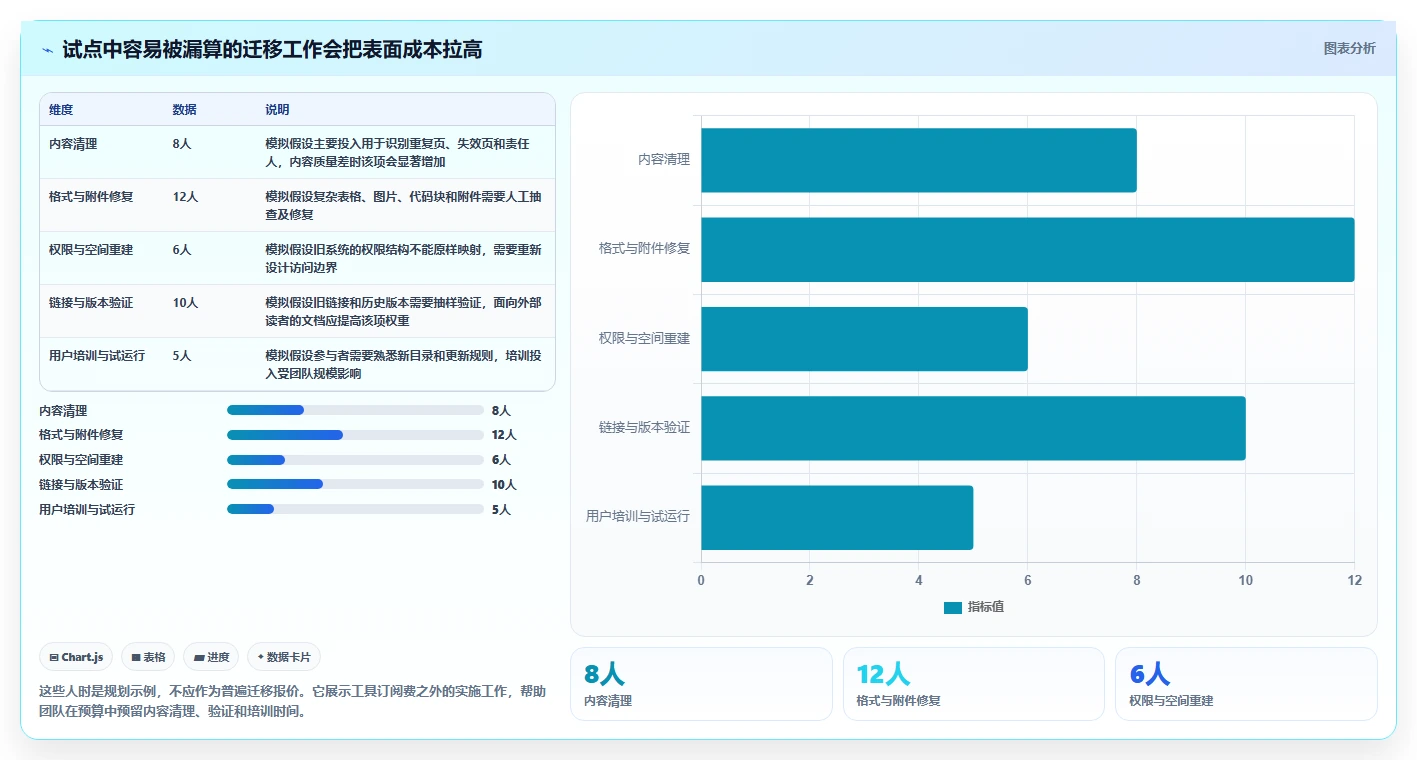Click the 格式与附件修复 bar in chart
Screen dimensions: 1417x760
click(x=1027, y=249)
